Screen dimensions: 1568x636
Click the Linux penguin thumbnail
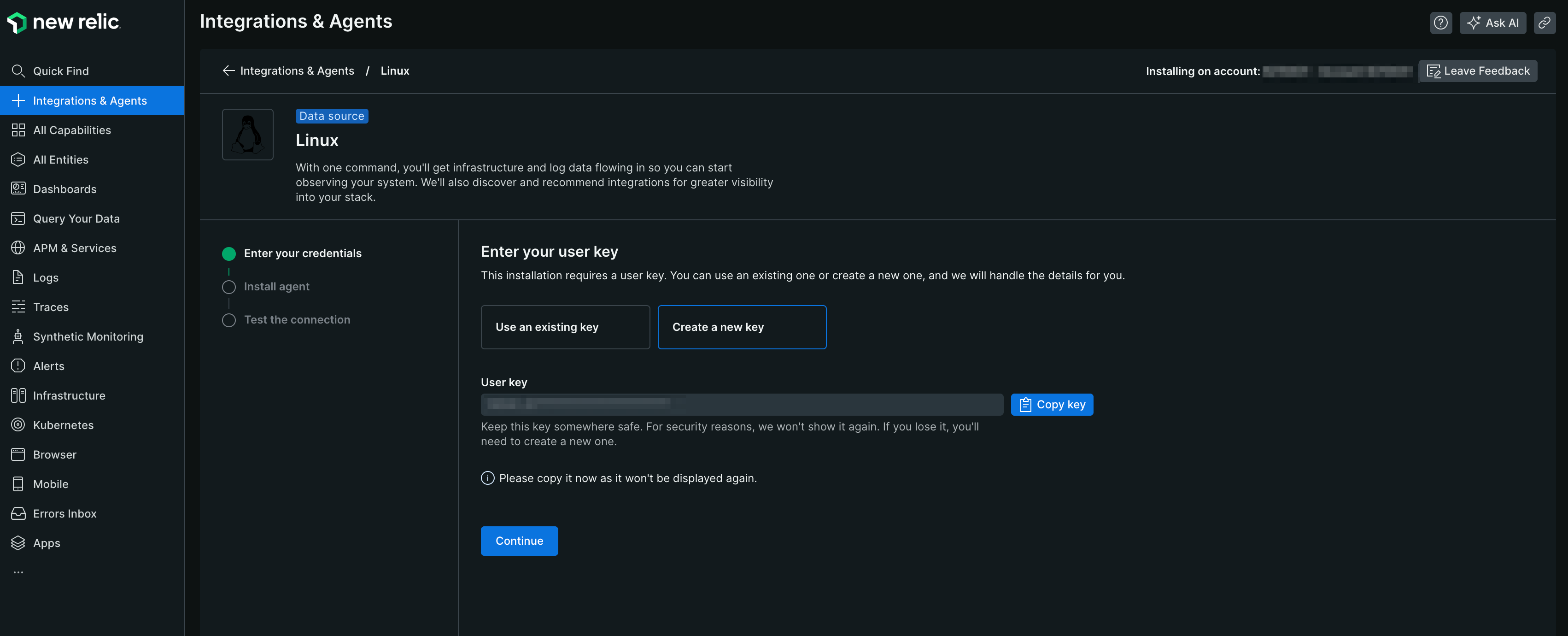[x=248, y=134]
